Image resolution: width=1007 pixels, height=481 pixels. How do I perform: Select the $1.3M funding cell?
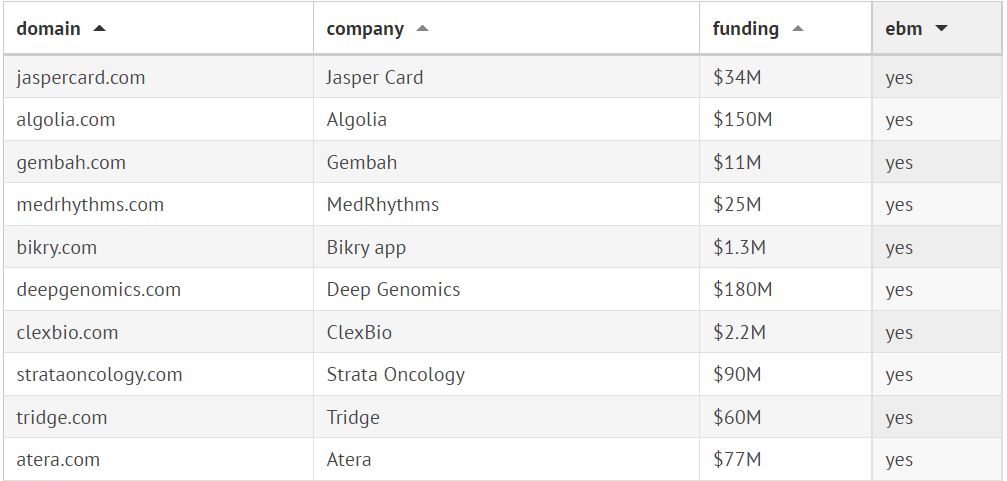pyautogui.click(x=739, y=247)
